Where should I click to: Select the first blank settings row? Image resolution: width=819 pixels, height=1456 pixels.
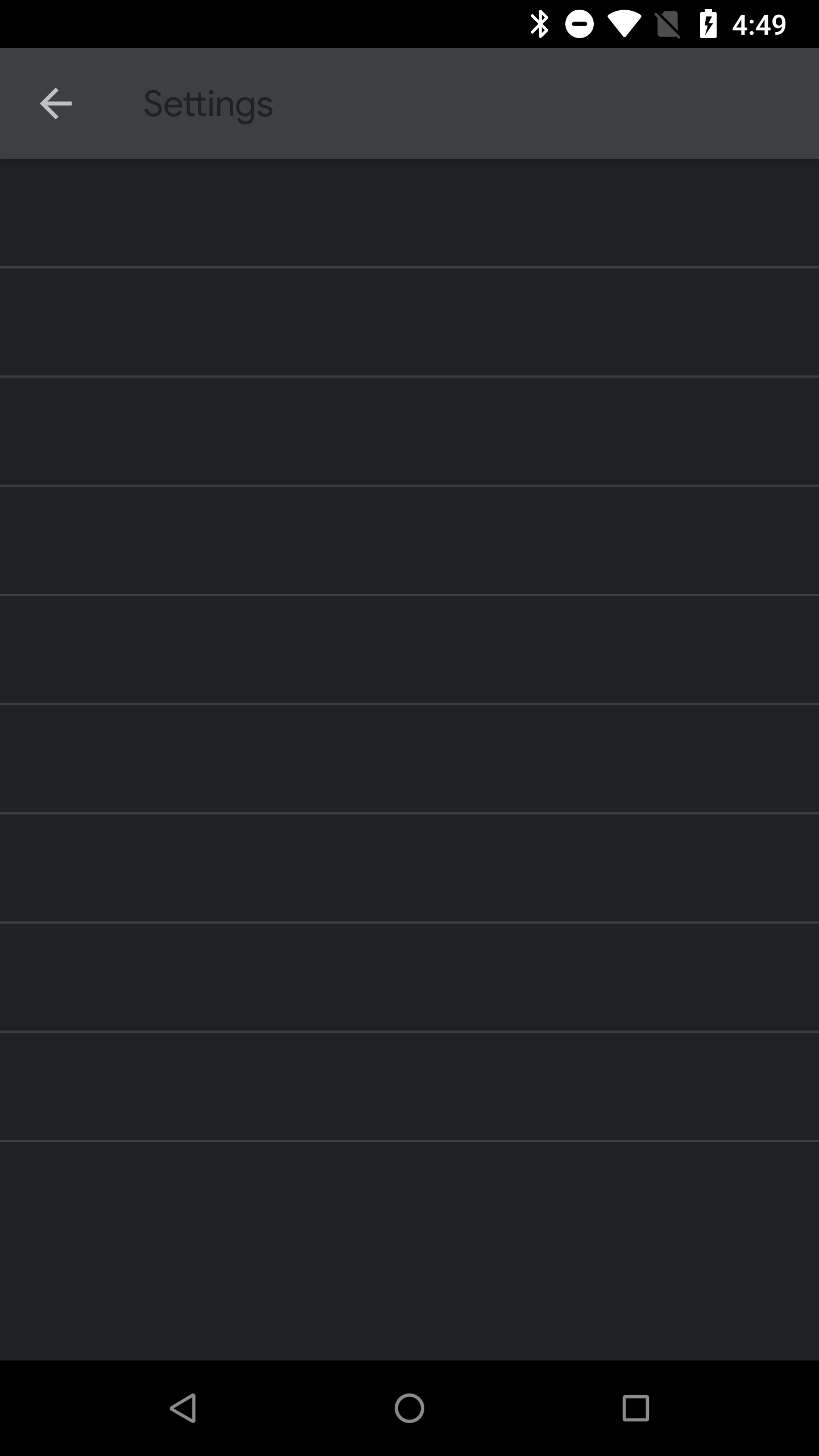tap(409, 213)
